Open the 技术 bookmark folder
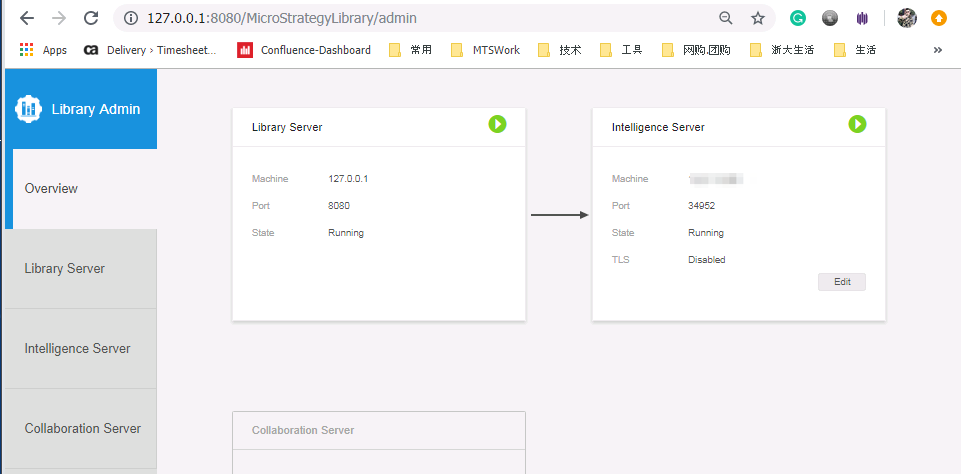The image size is (961, 474). [x=560, y=50]
